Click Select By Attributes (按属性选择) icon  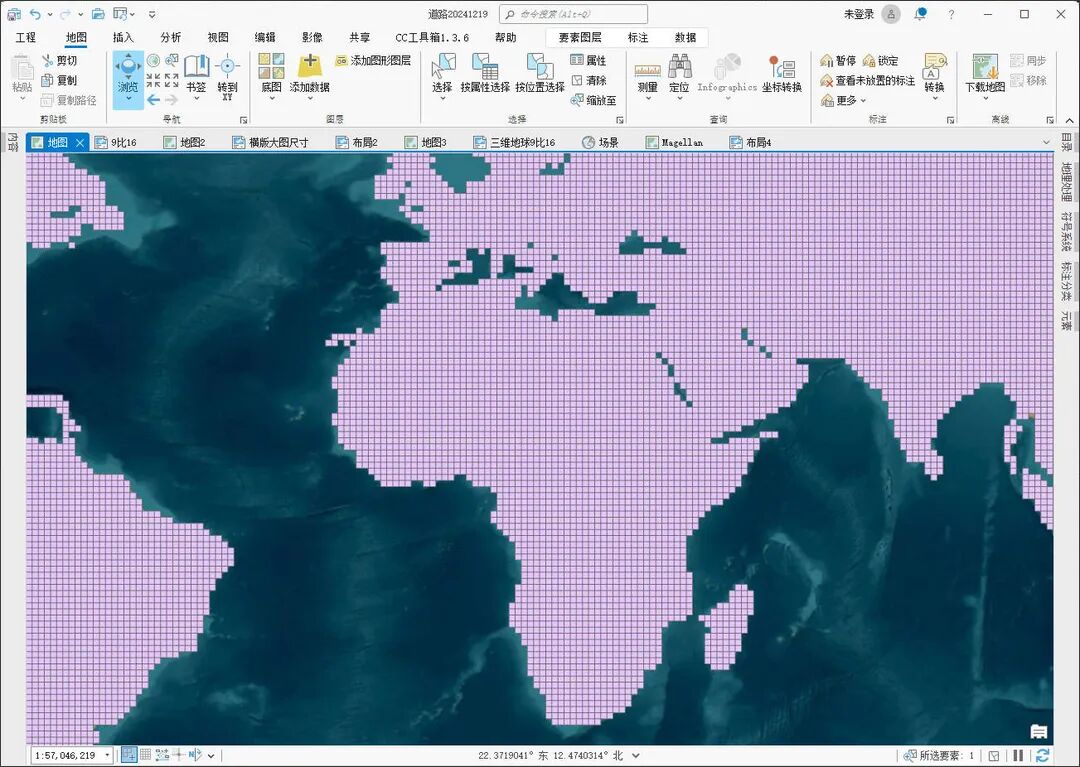(x=486, y=67)
